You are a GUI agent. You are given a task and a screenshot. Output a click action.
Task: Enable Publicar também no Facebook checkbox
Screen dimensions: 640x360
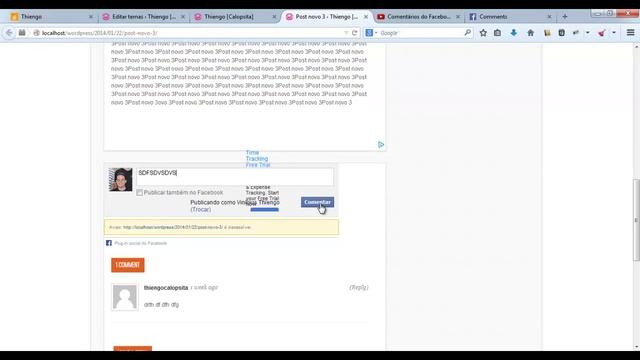coord(140,192)
